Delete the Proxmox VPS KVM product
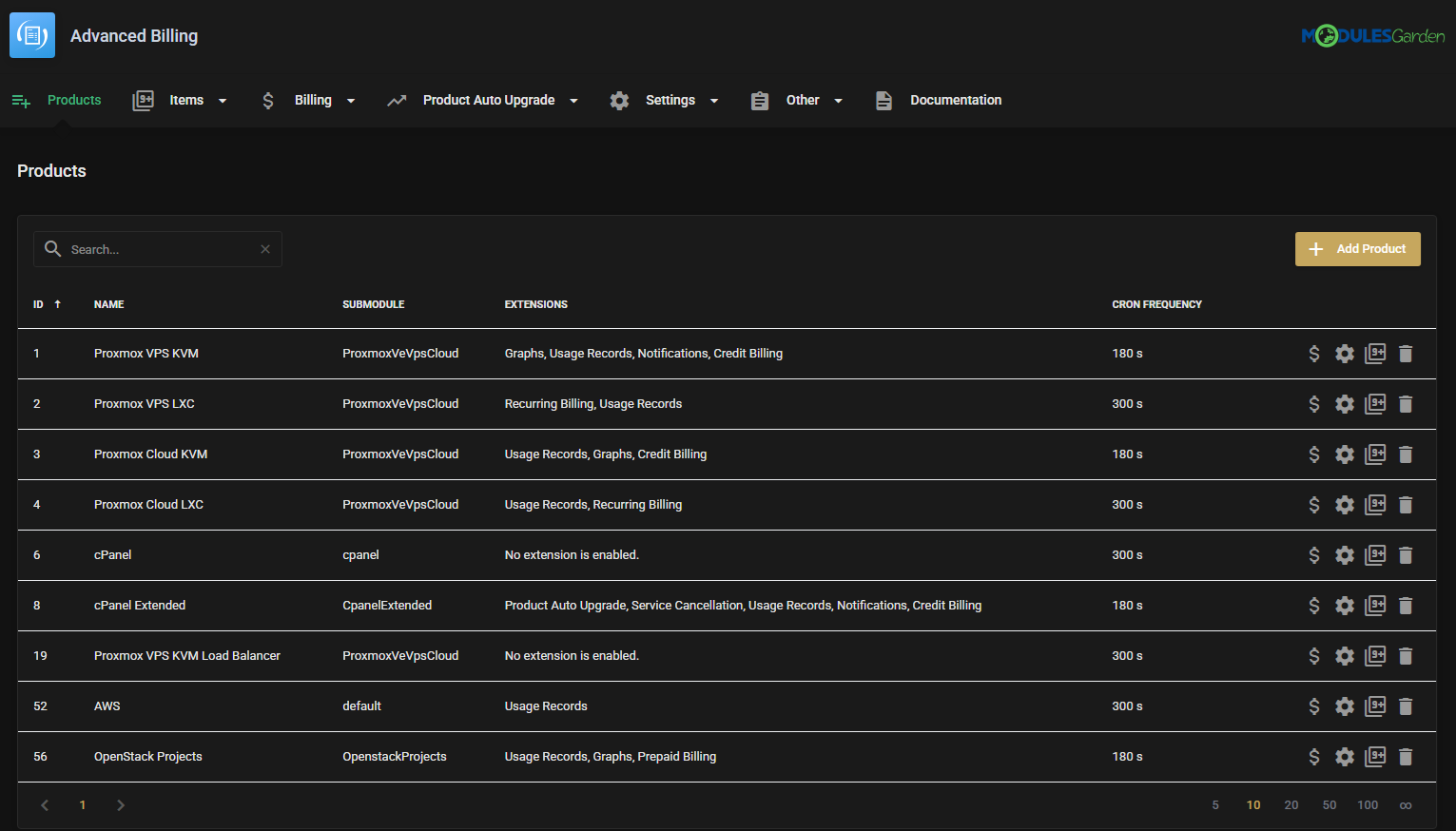This screenshot has width=1456, height=831. 1406,354
